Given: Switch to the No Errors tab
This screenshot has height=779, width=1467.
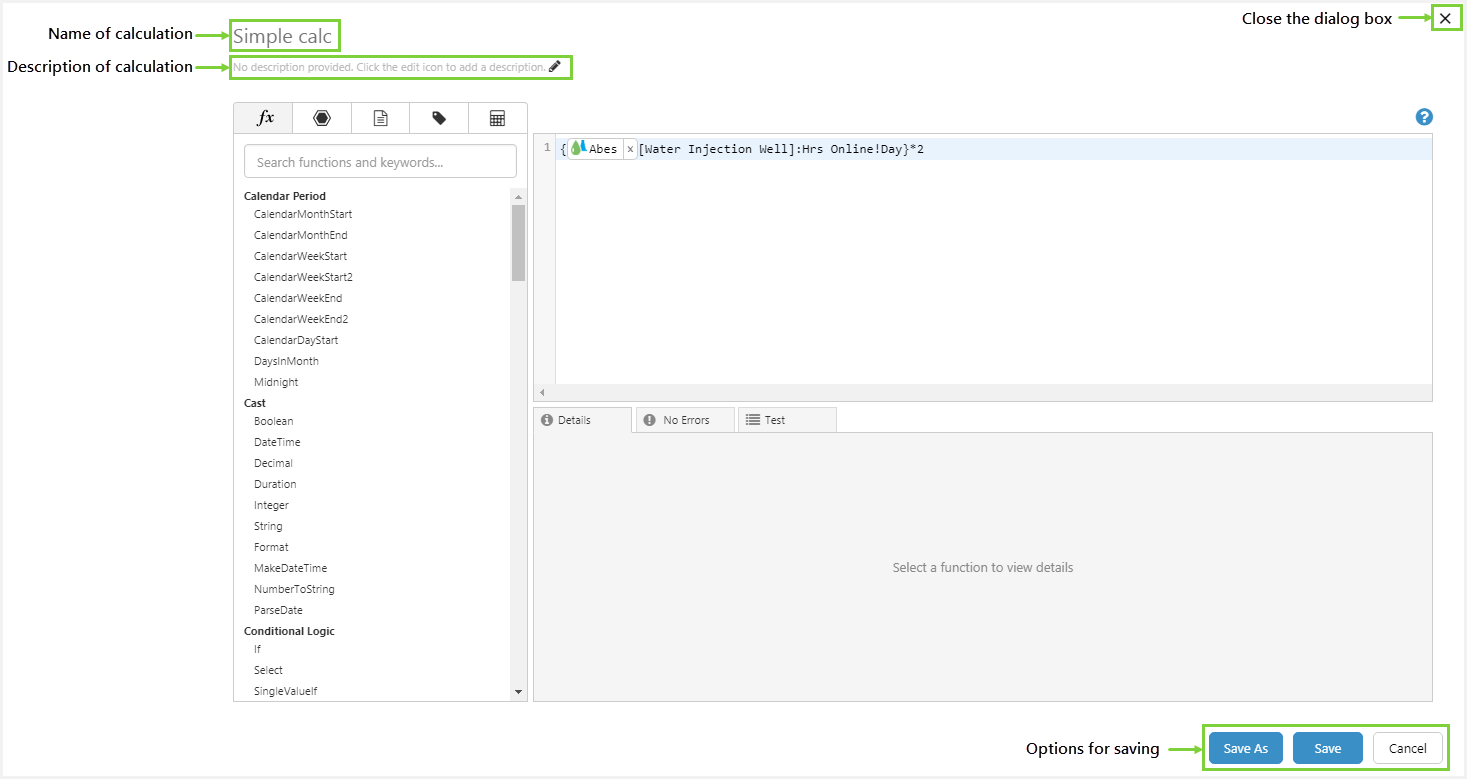Looking at the screenshot, I should pyautogui.click(x=685, y=420).
